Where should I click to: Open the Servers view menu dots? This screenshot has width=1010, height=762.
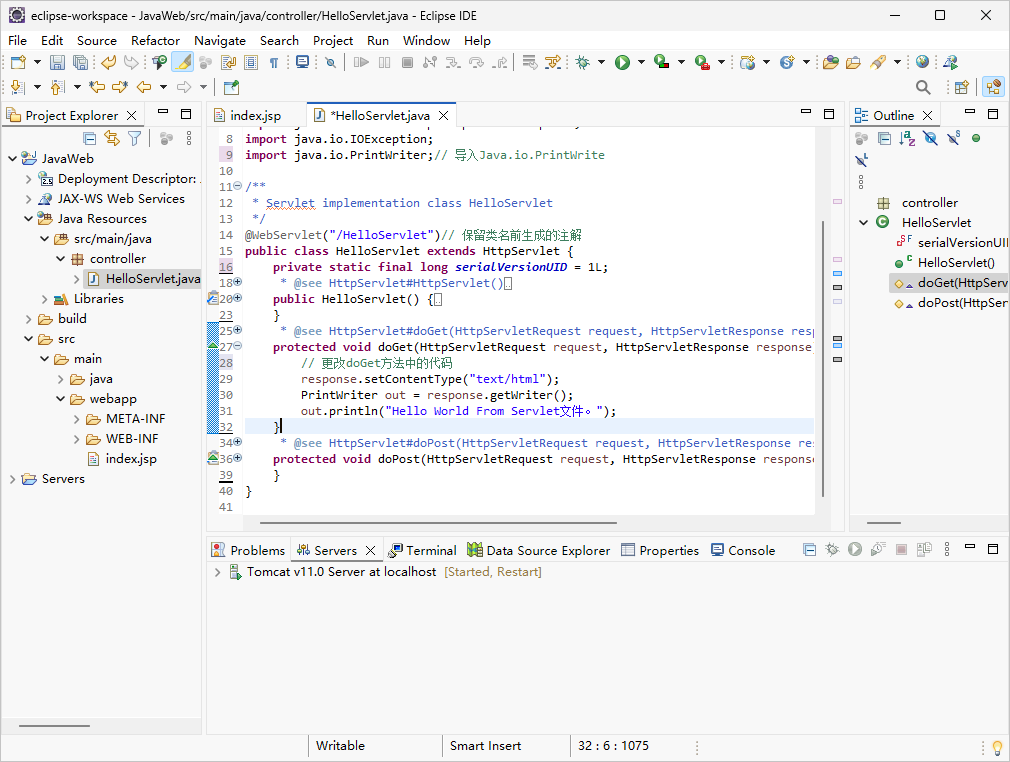947,549
